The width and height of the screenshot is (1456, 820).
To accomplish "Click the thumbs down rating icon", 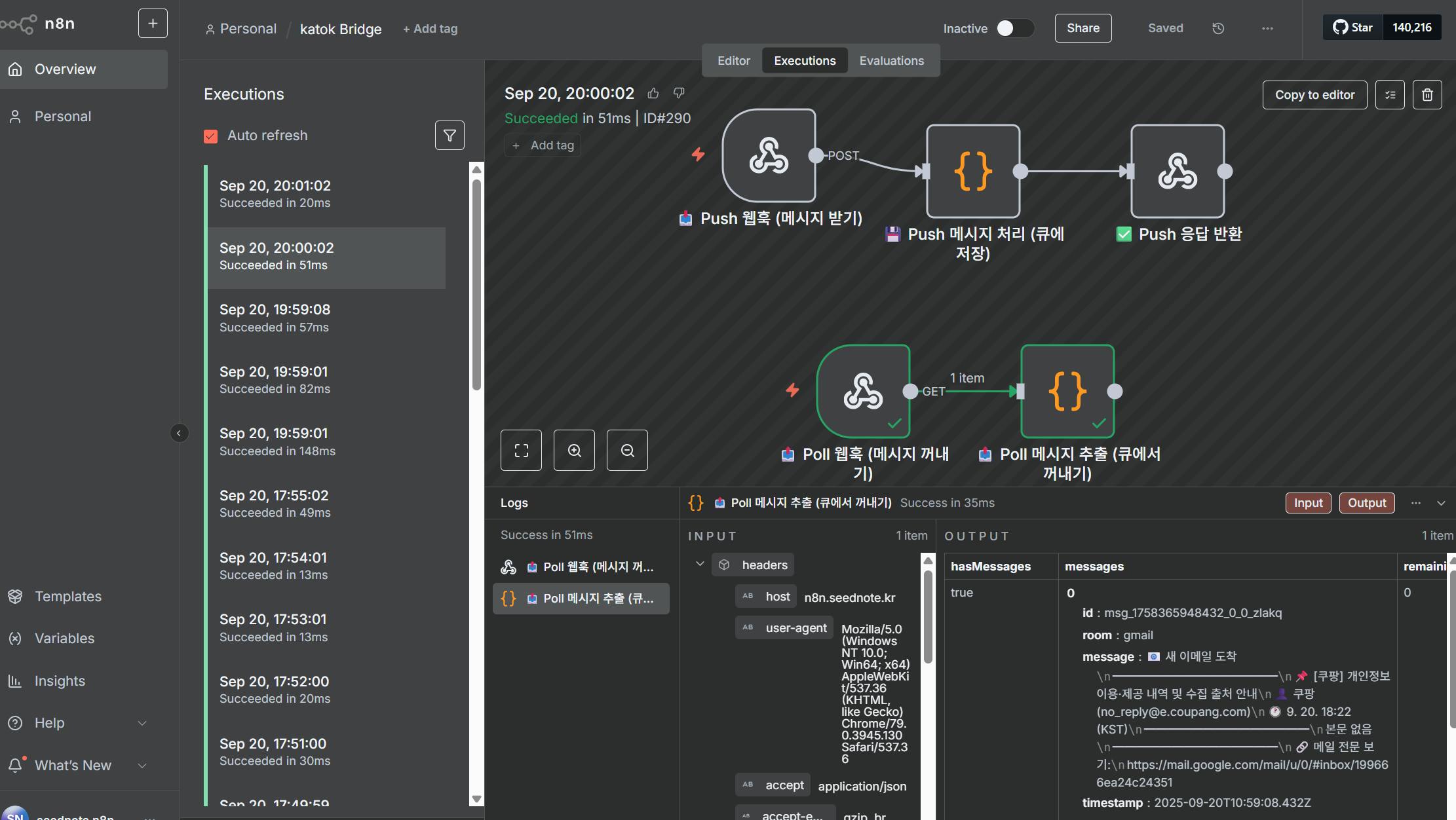I will pos(679,93).
